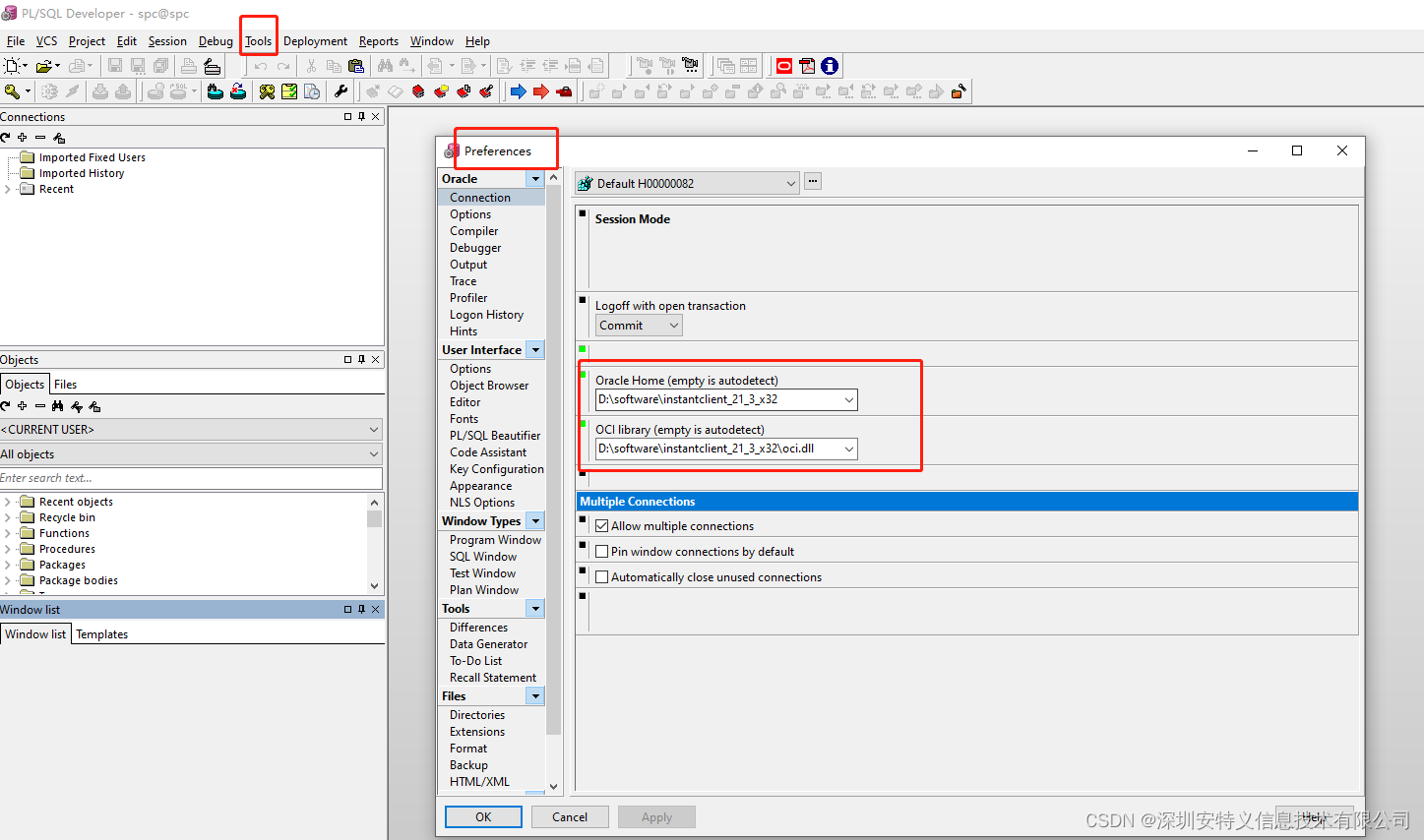This screenshot has width=1424, height=840.
Task: Enable Pin window connections by default
Action: pos(601,552)
